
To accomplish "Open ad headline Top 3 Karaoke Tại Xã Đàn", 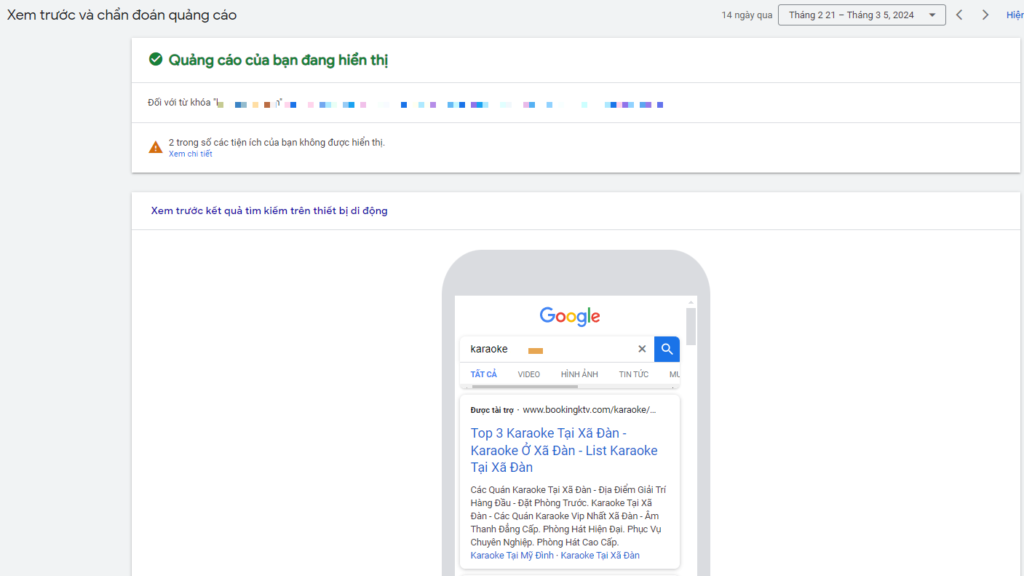I will [564, 450].
